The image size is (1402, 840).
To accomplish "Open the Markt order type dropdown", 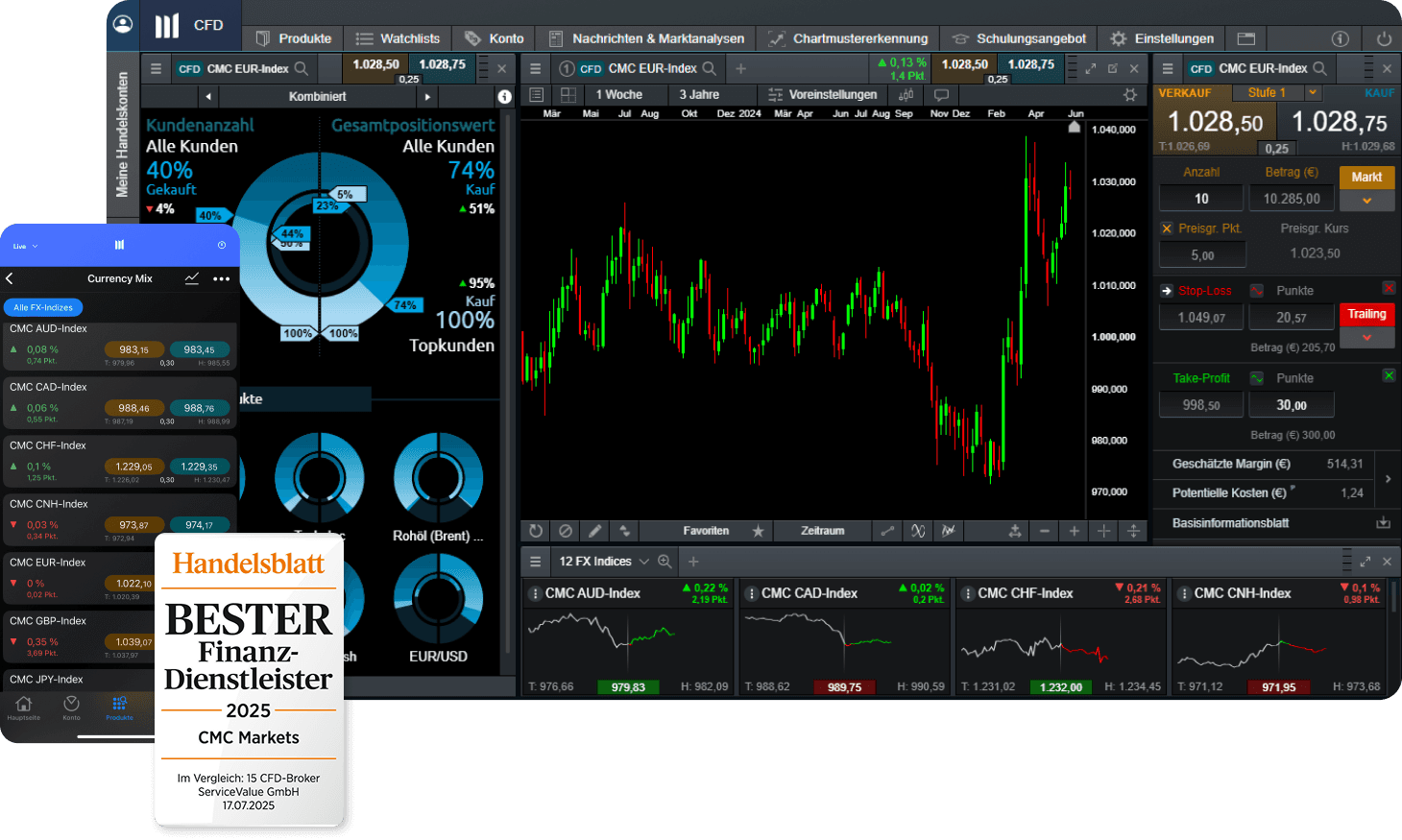I will (1366, 199).
